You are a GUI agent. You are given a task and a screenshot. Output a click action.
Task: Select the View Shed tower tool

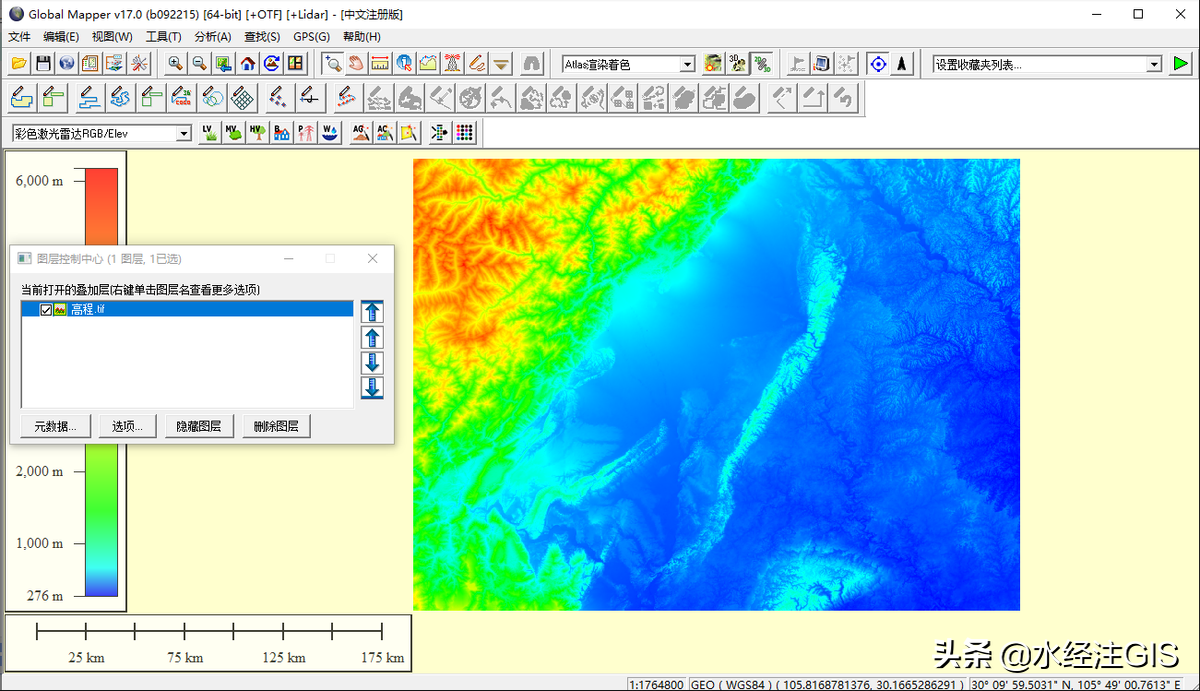[452, 63]
